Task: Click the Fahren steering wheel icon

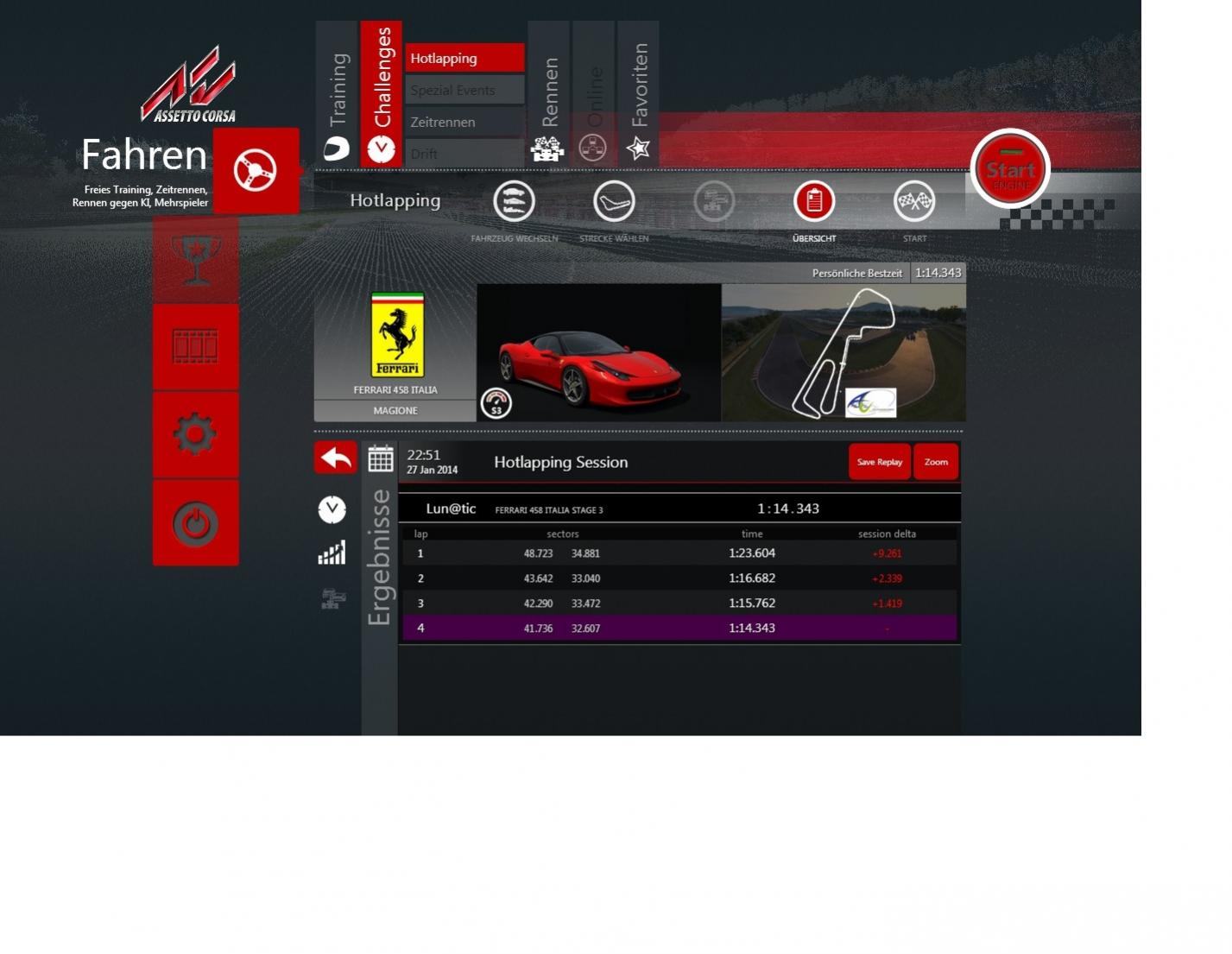Action: pyautogui.click(x=256, y=170)
